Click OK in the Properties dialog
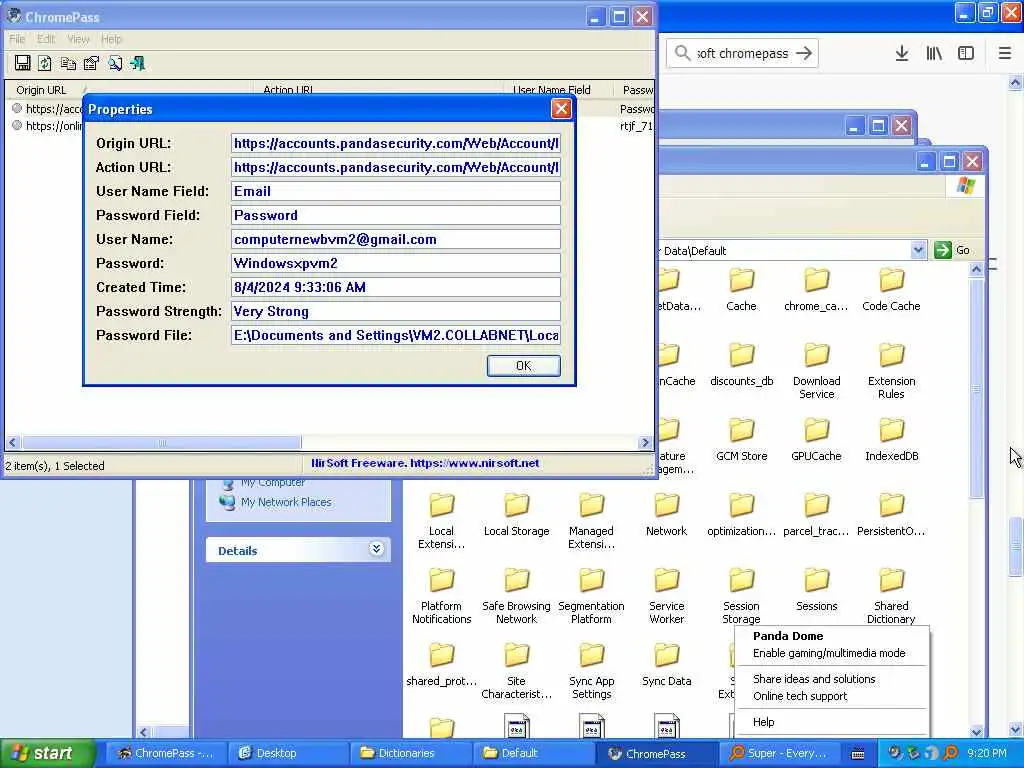 [x=523, y=366]
